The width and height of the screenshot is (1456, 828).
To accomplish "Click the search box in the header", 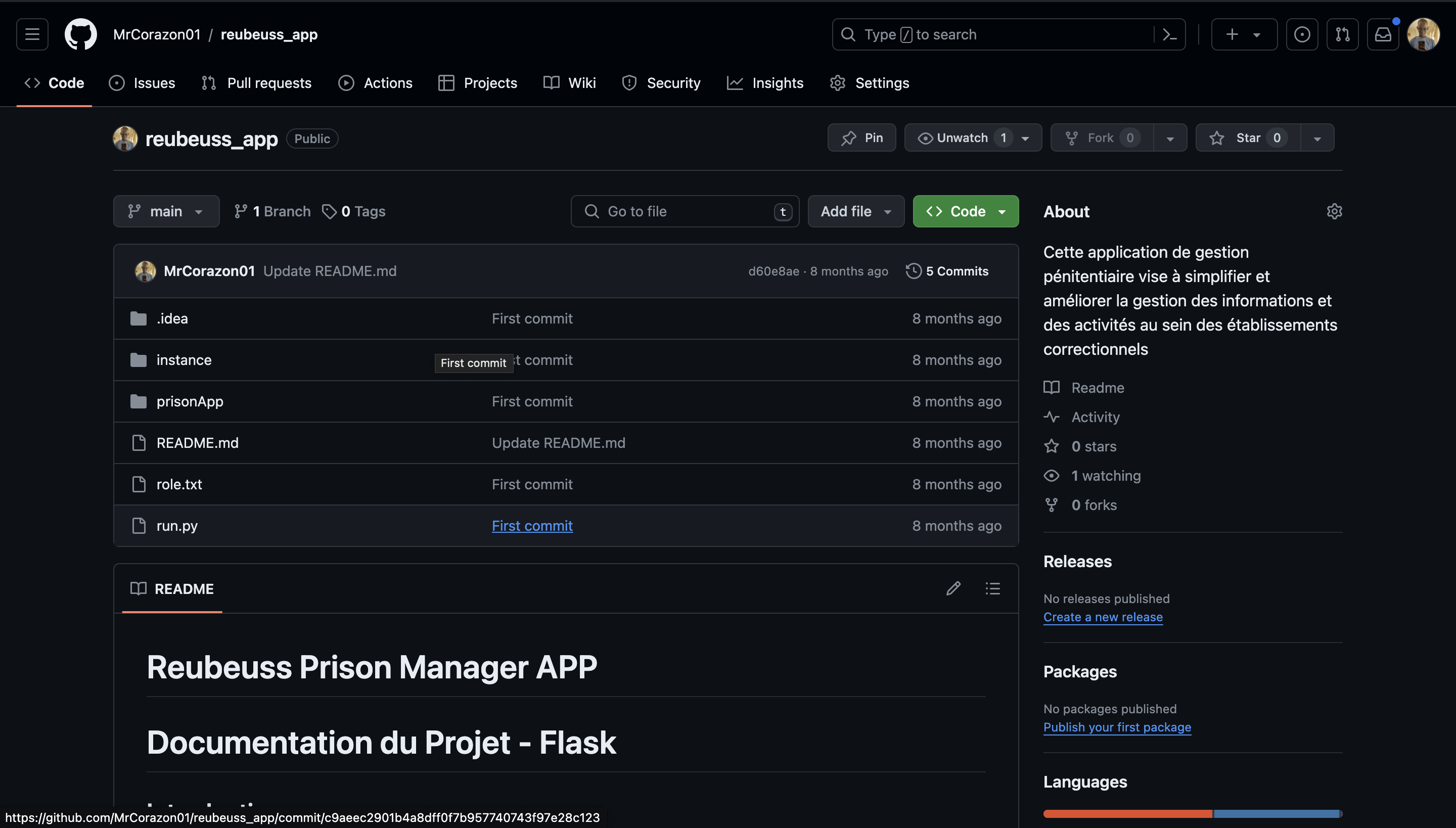I will [992, 35].
